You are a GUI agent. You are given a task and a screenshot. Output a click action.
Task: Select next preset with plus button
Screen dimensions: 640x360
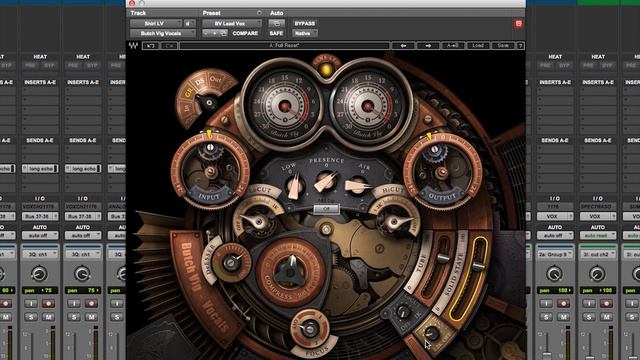(215, 33)
